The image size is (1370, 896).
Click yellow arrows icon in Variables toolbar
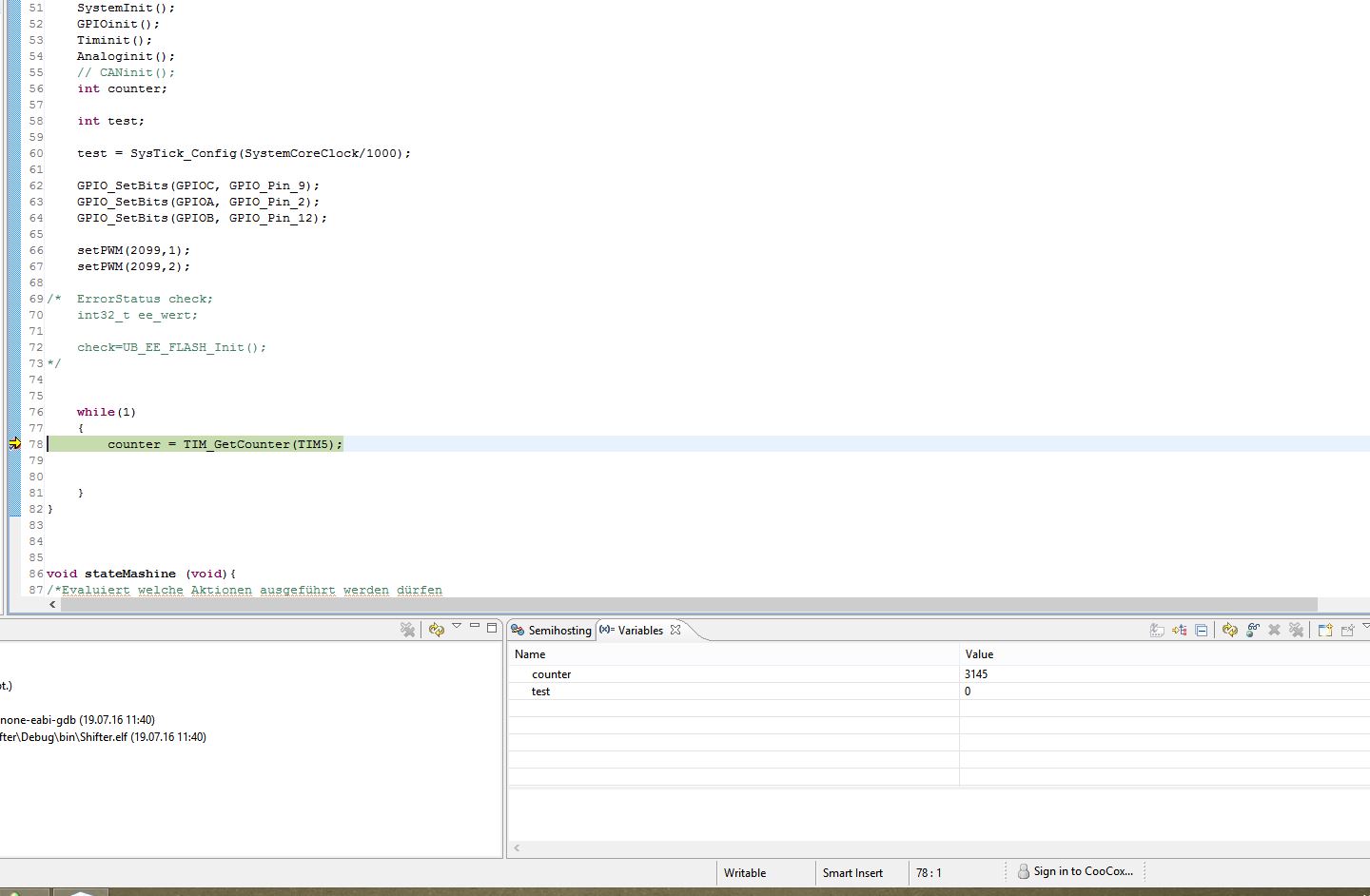[x=1230, y=630]
